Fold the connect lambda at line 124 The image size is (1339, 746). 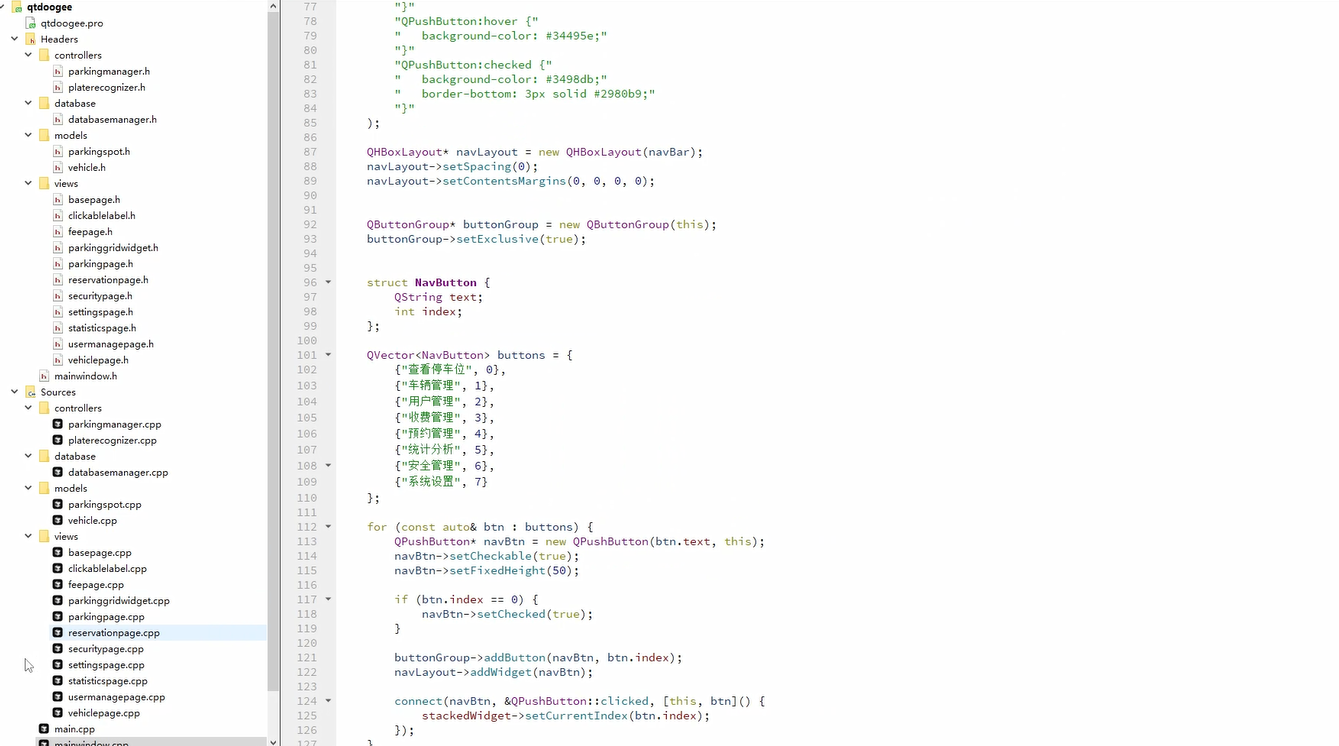pyautogui.click(x=328, y=701)
